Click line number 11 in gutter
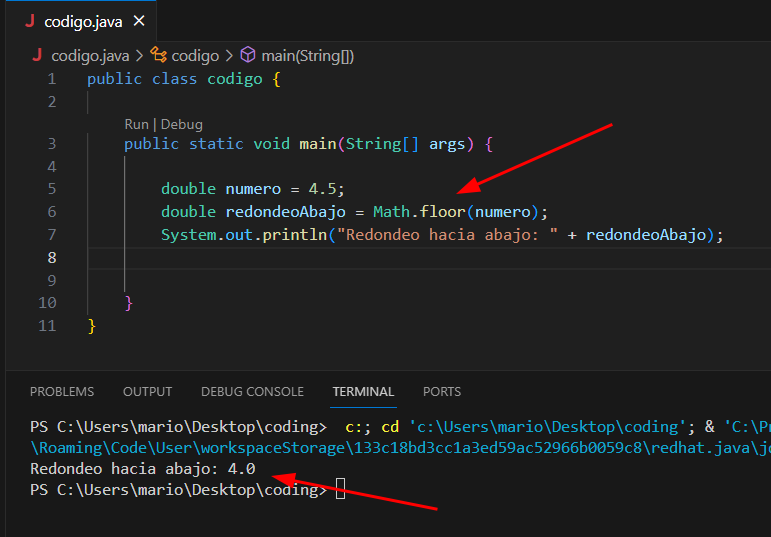Image resolution: width=771 pixels, height=537 pixels. tap(48, 326)
